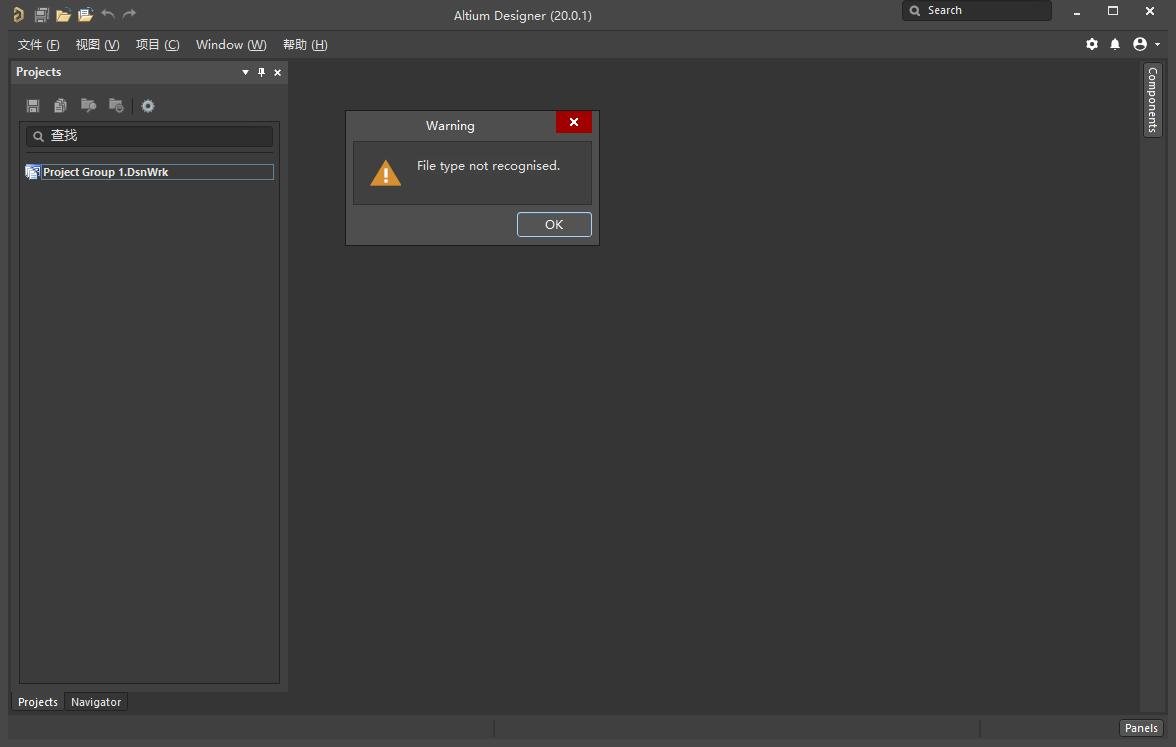Expand the Projects panel dropdown arrow

pos(245,72)
